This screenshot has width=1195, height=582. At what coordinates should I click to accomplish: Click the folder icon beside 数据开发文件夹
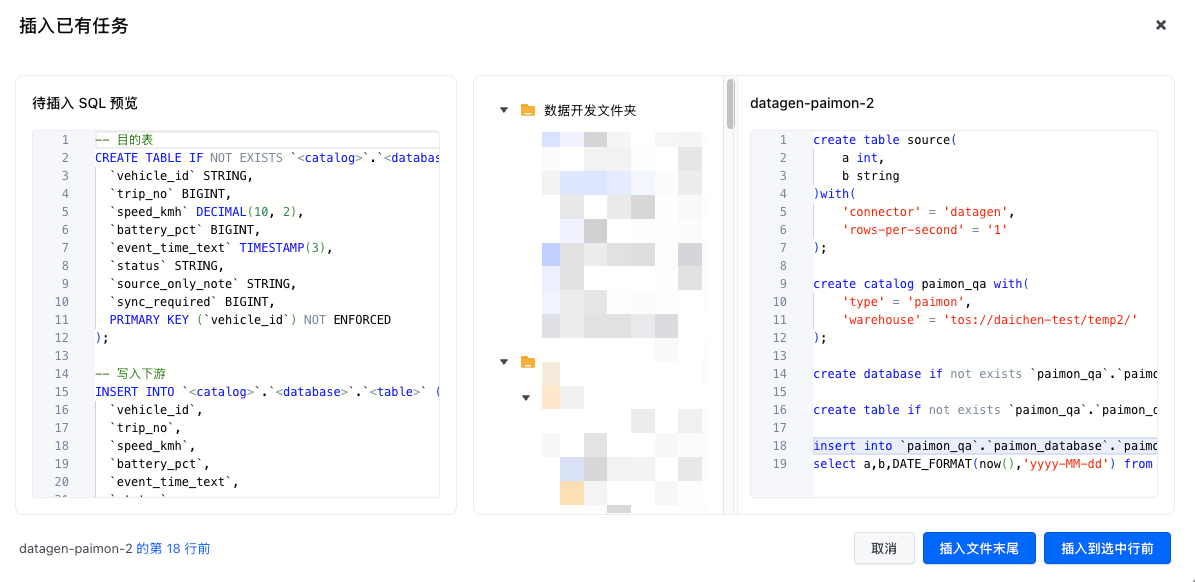(x=527, y=110)
